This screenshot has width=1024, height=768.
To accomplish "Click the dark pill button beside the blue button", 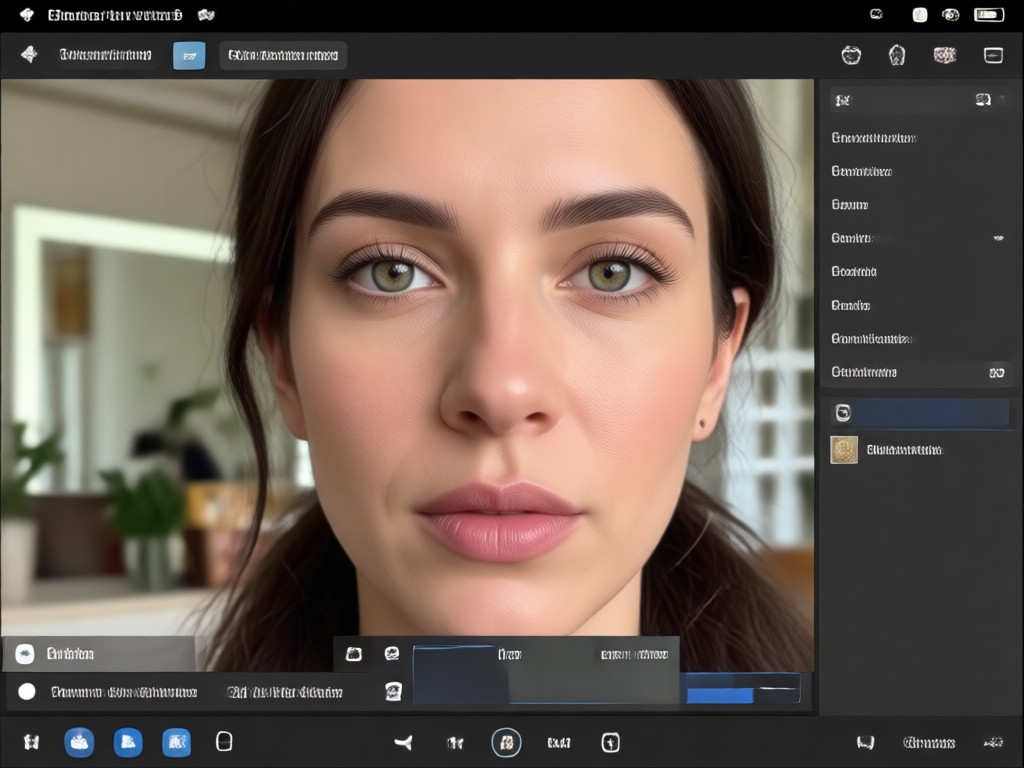I will coord(283,56).
